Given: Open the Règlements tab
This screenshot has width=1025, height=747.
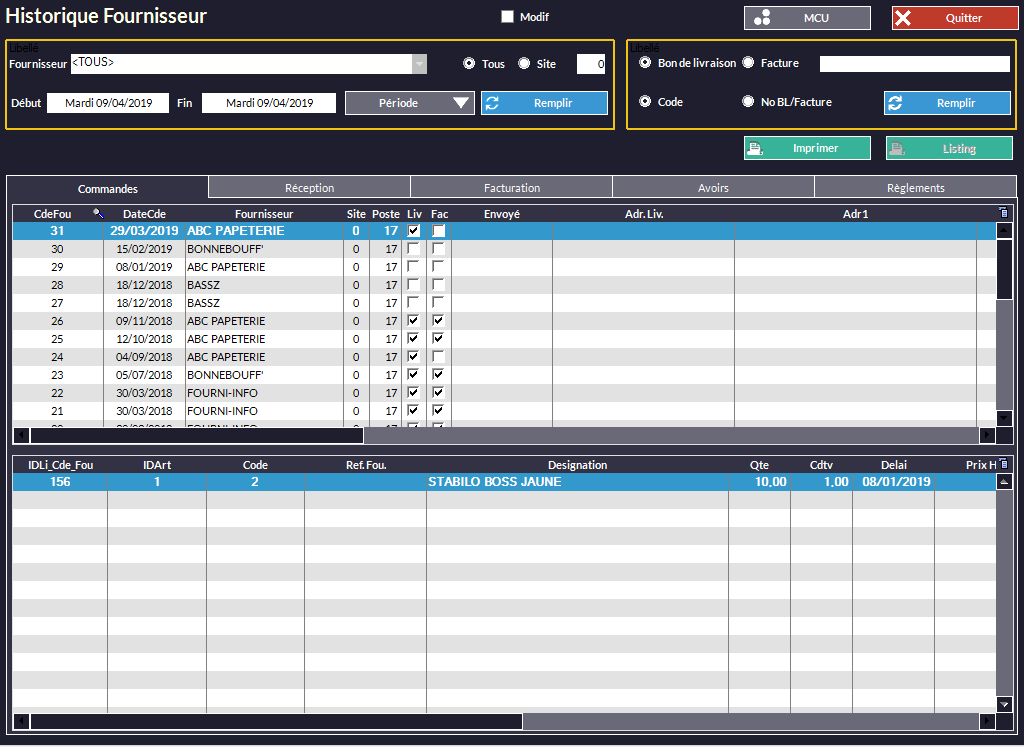Looking at the screenshot, I should pyautogui.click(x=915, y=188).
